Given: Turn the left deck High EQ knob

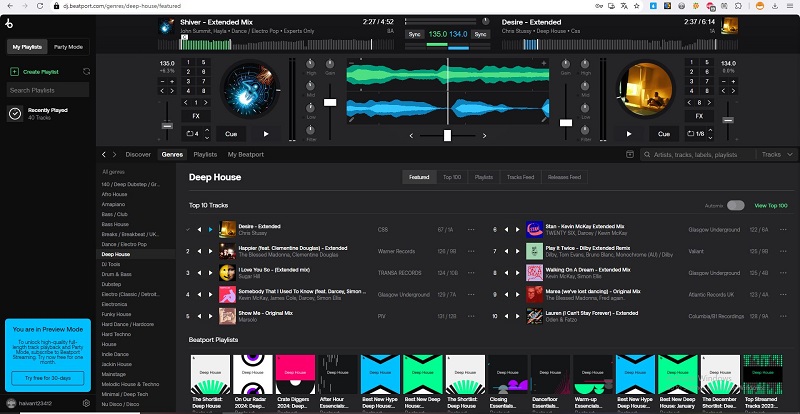Looking at the screenshot, I should point(310,64).
